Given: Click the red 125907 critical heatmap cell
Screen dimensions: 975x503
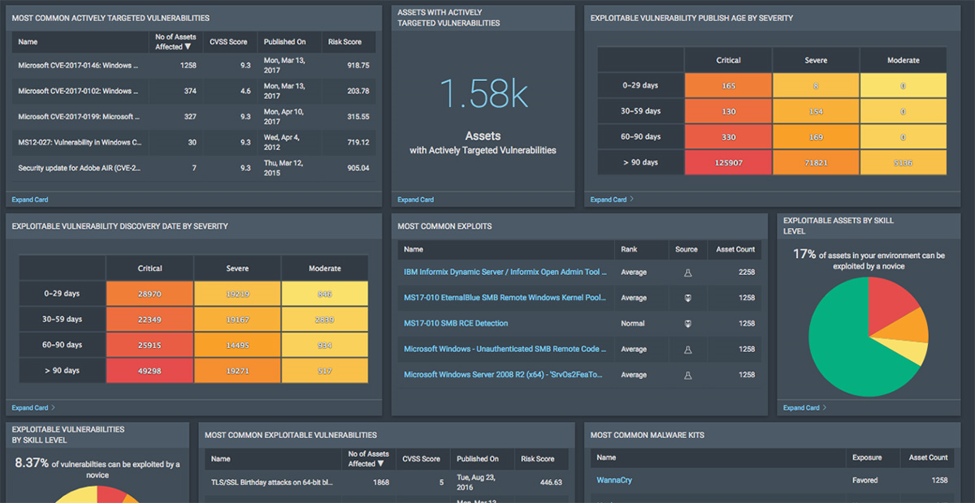Looking at the screenshot, I should 727,162.
